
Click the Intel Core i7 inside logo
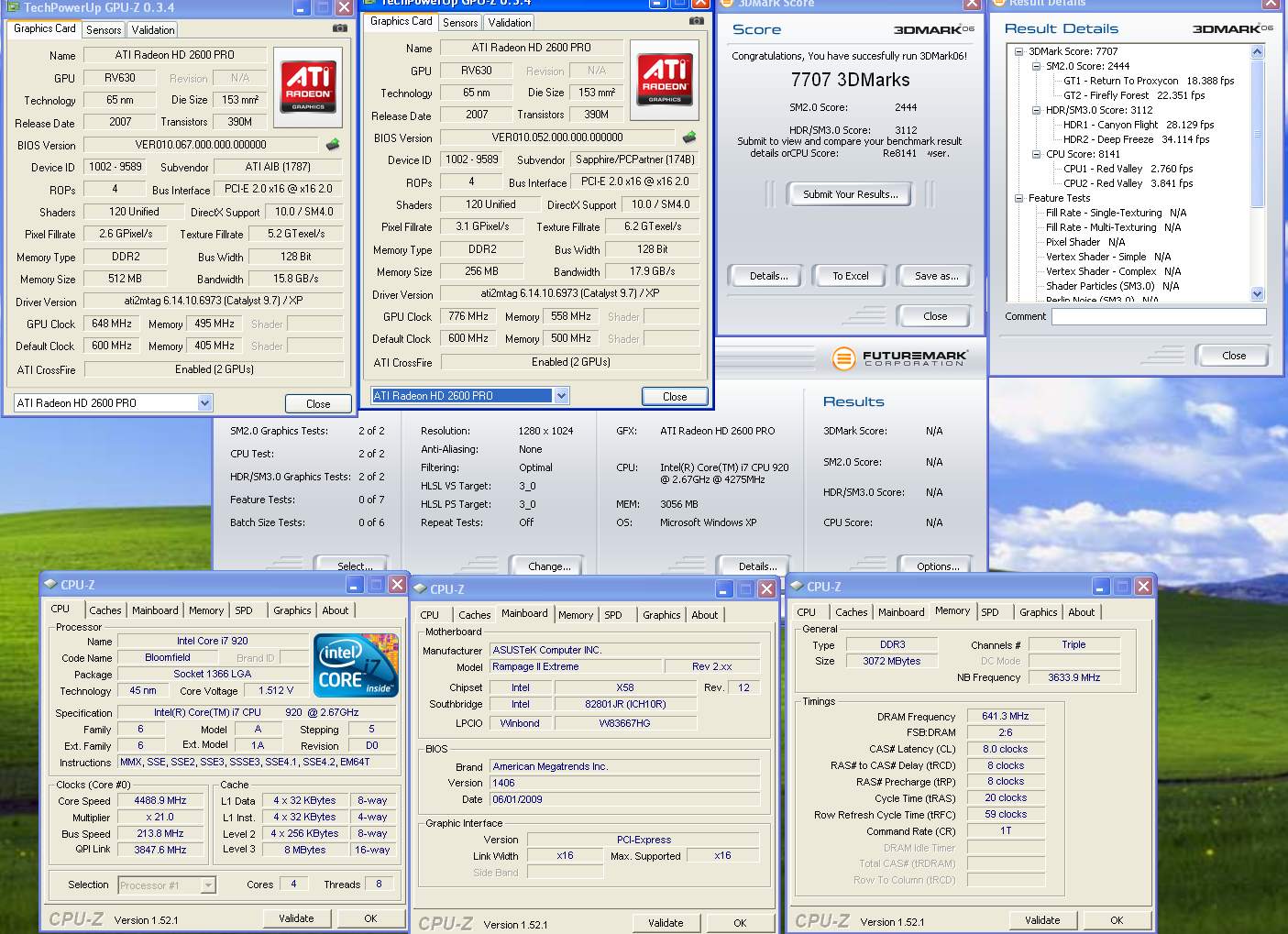356,665
